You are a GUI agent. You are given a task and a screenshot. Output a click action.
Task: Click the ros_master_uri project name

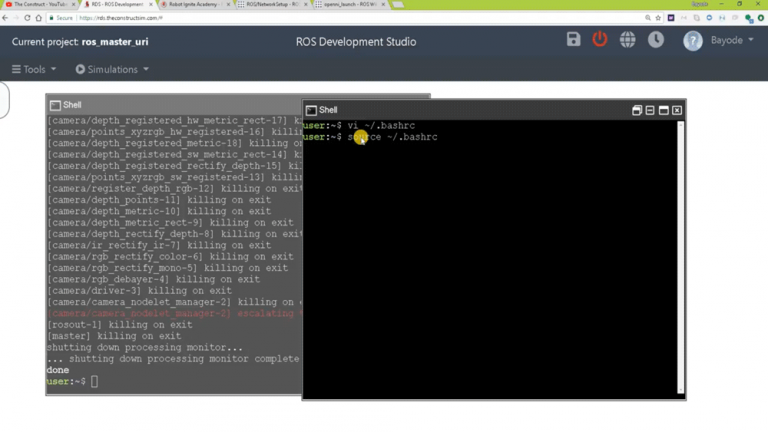coord(115,42)
